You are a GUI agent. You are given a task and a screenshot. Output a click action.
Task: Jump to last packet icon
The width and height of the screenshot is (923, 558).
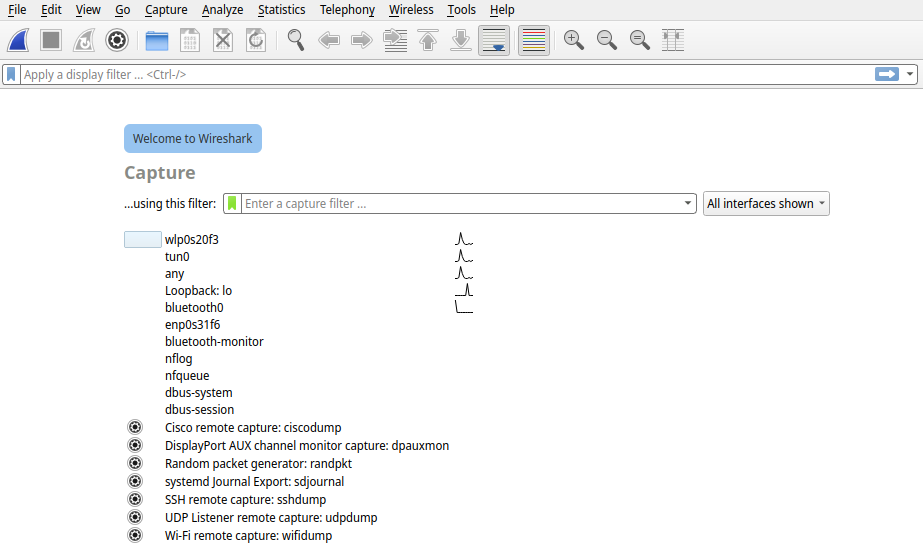pyautogui.click(x=461, y=40)
